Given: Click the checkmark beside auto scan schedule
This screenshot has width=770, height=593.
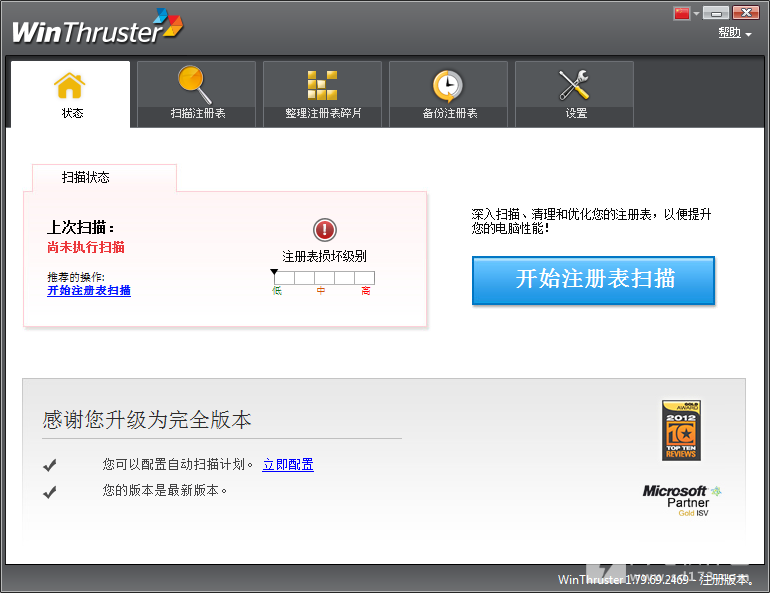Looking at the screenshot, I should (50, 465).
